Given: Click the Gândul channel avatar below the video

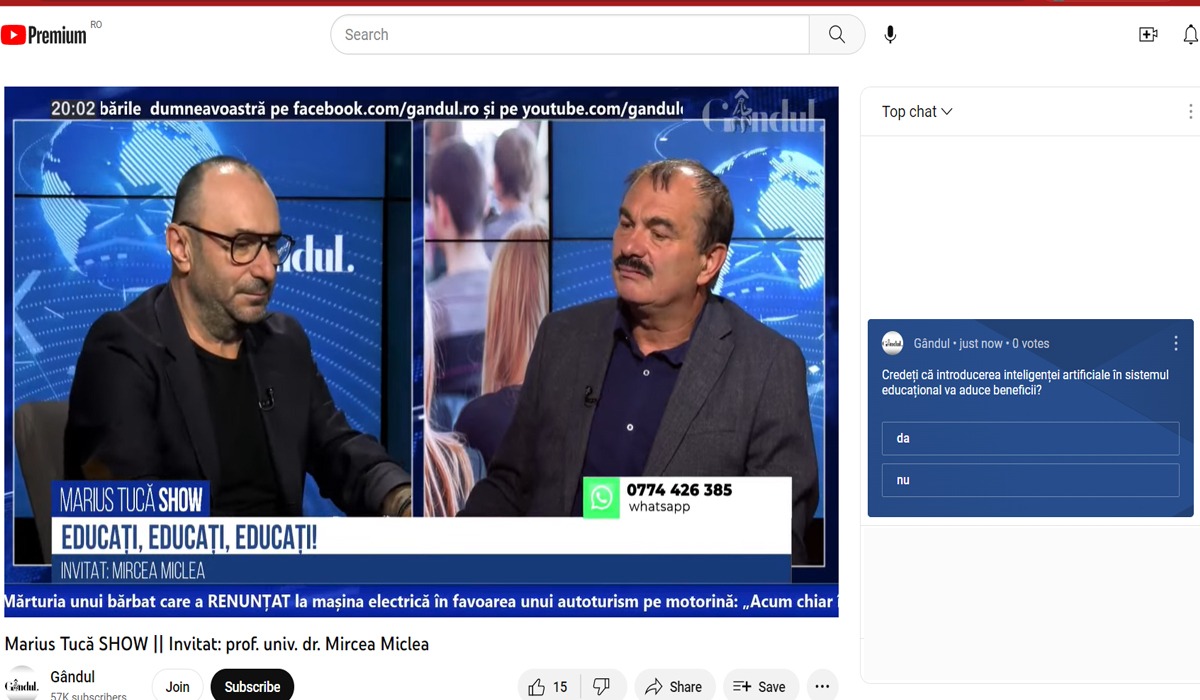Looking at the screenshot, I should (x=22, y=685).
